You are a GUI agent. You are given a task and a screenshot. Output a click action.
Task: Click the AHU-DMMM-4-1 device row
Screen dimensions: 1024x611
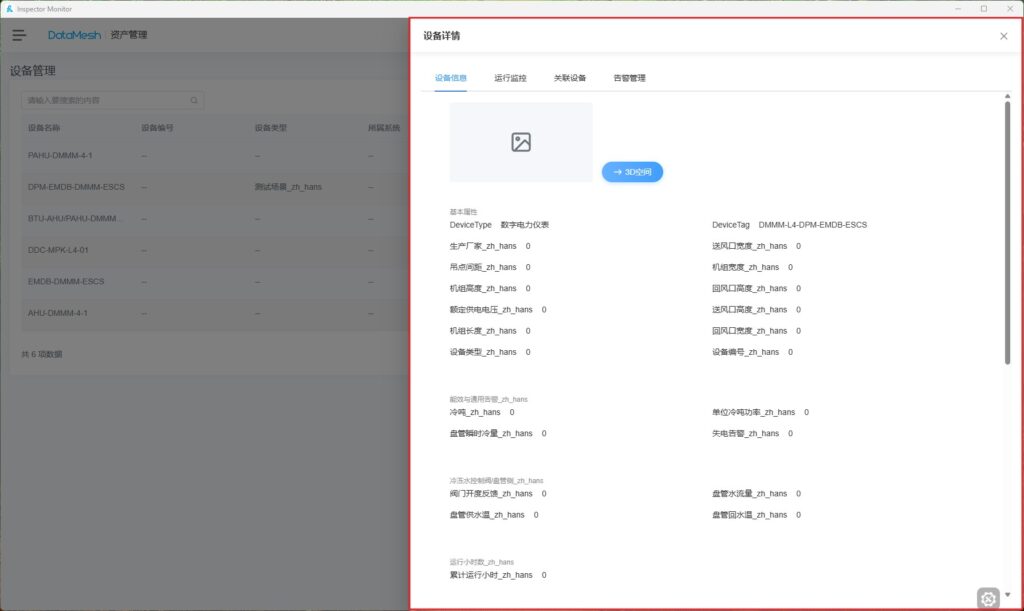coord(58,313)
